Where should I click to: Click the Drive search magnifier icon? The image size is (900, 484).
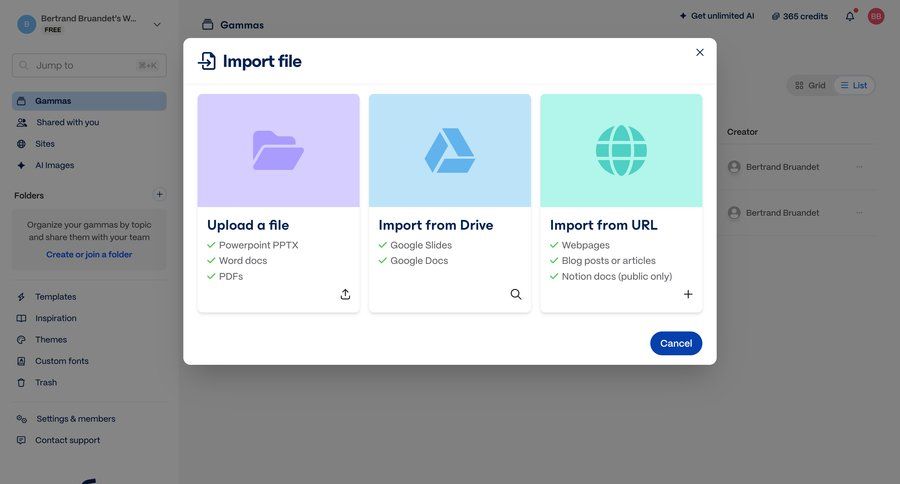tap(516, 294)
